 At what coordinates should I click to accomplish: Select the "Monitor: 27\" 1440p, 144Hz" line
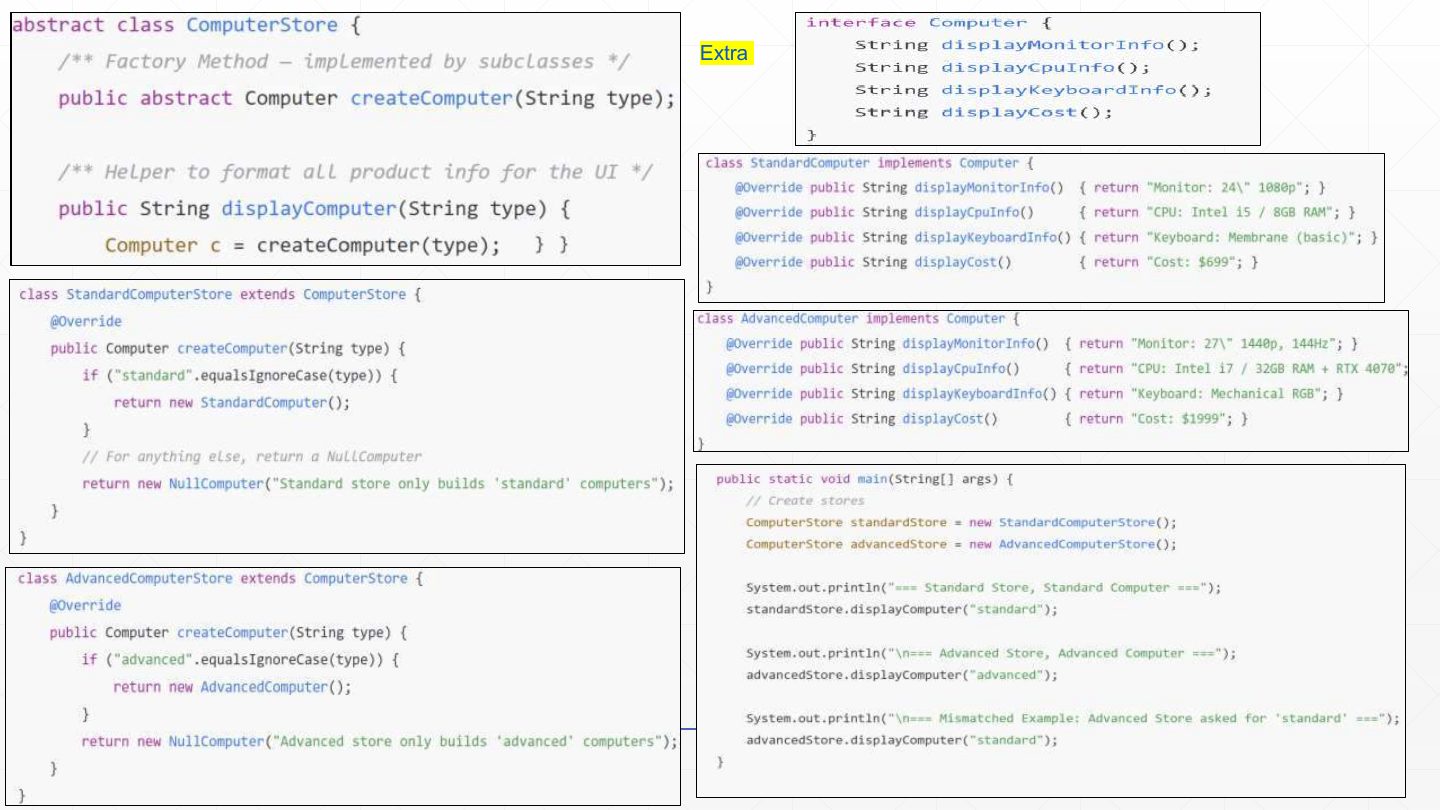tap(1042, 344)
